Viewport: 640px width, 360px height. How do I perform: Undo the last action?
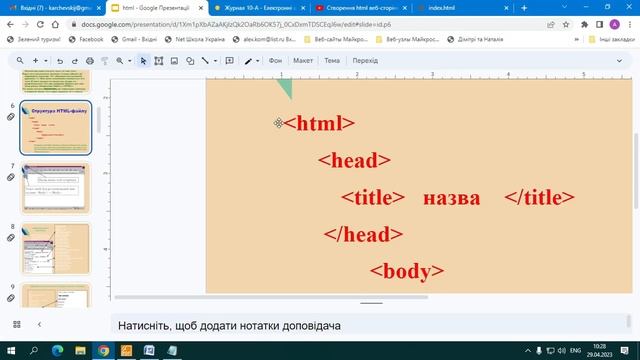click(60, 61)
